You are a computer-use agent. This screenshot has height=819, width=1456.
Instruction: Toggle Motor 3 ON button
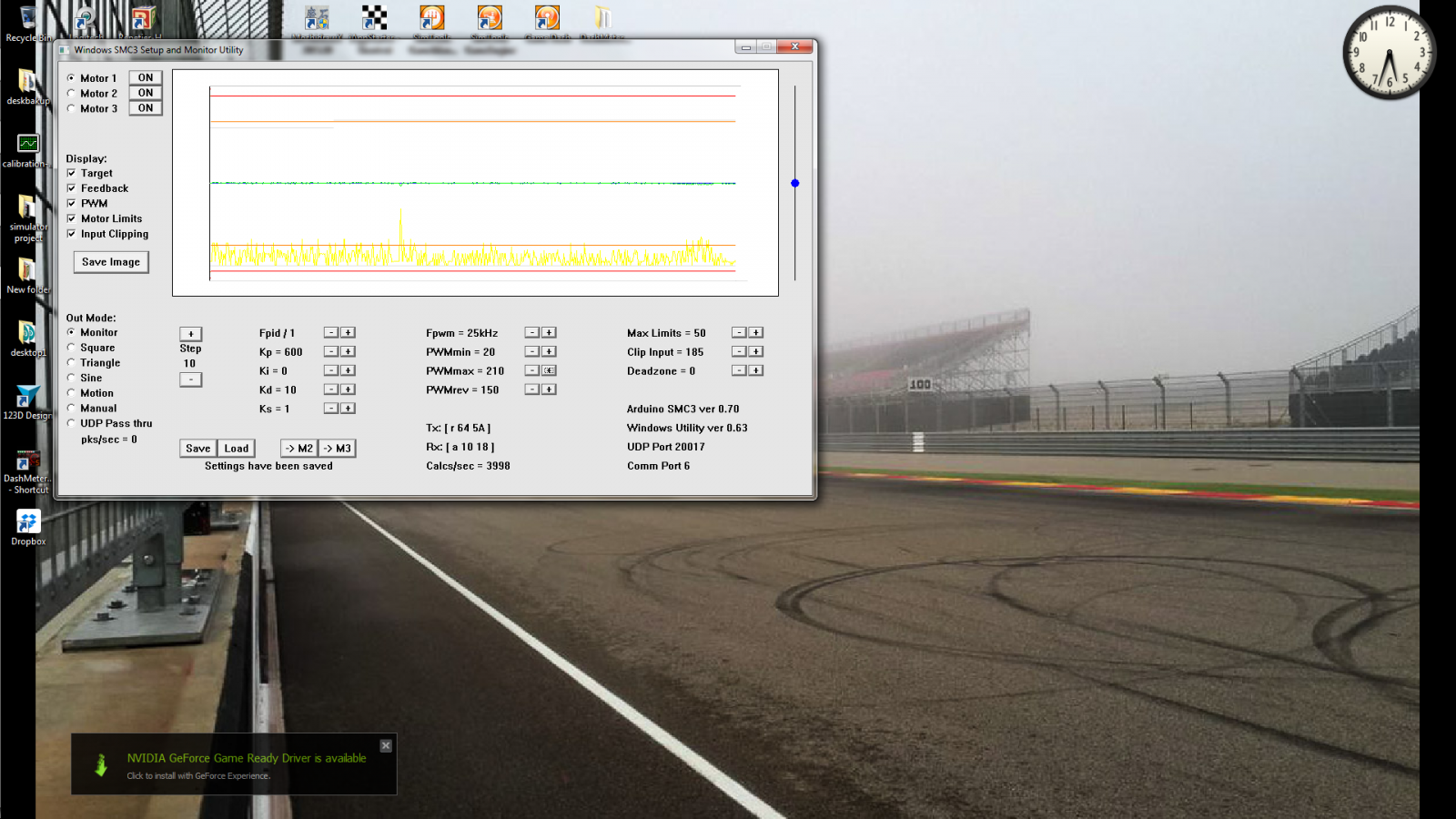click(x=146, y=107)
